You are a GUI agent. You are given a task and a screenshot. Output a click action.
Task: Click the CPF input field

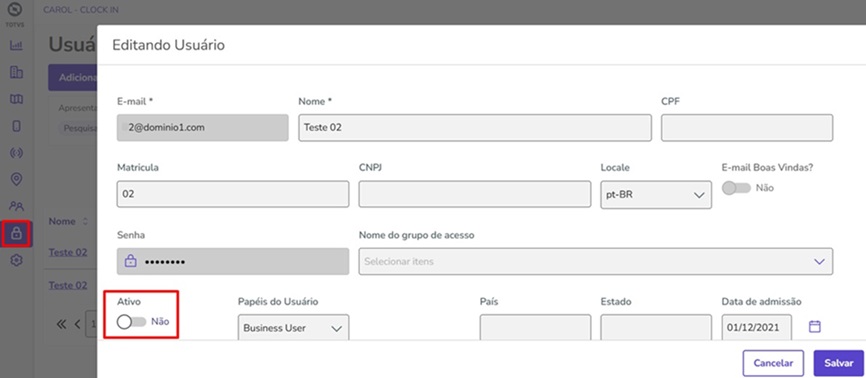tap(747, 128)
